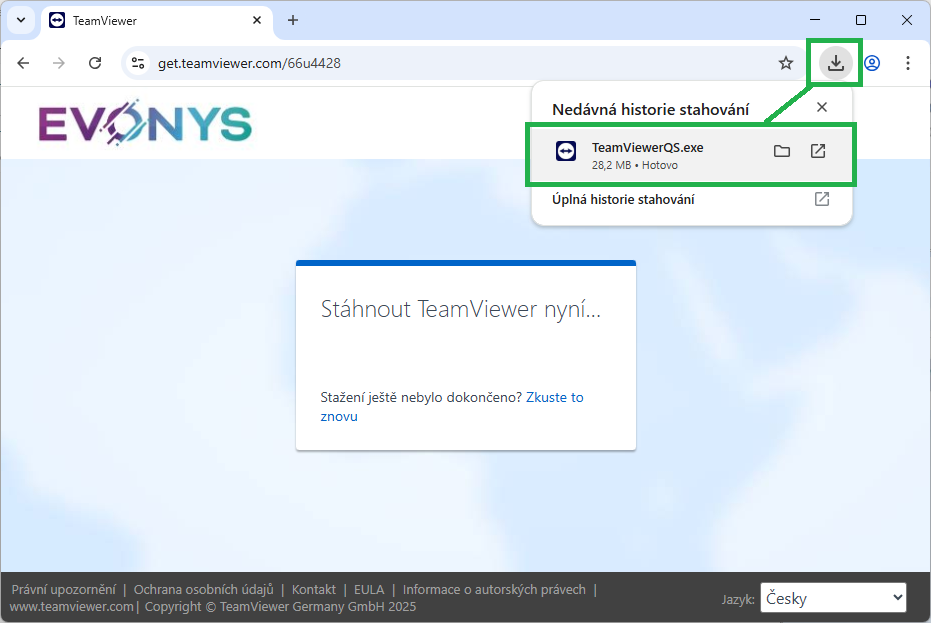931x623 pixels.
Task: Maximize the browser window
Action: point(861,20)
